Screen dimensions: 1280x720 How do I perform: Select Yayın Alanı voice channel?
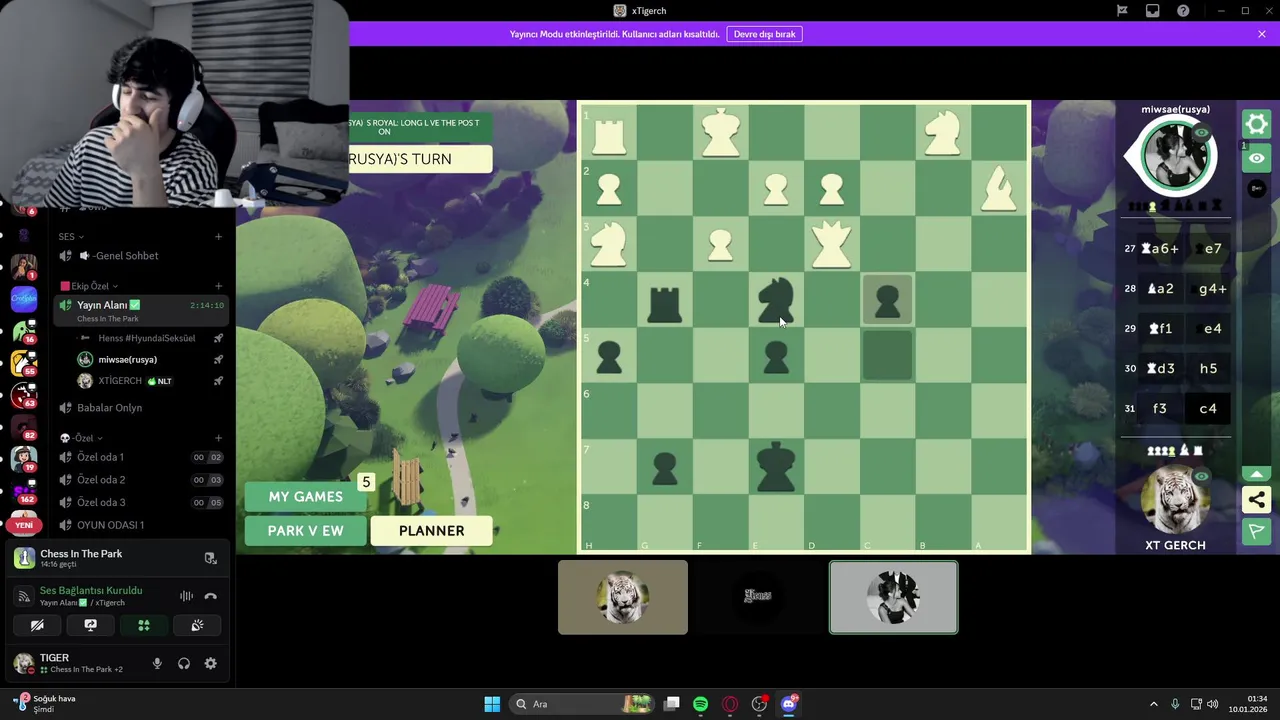140,310
